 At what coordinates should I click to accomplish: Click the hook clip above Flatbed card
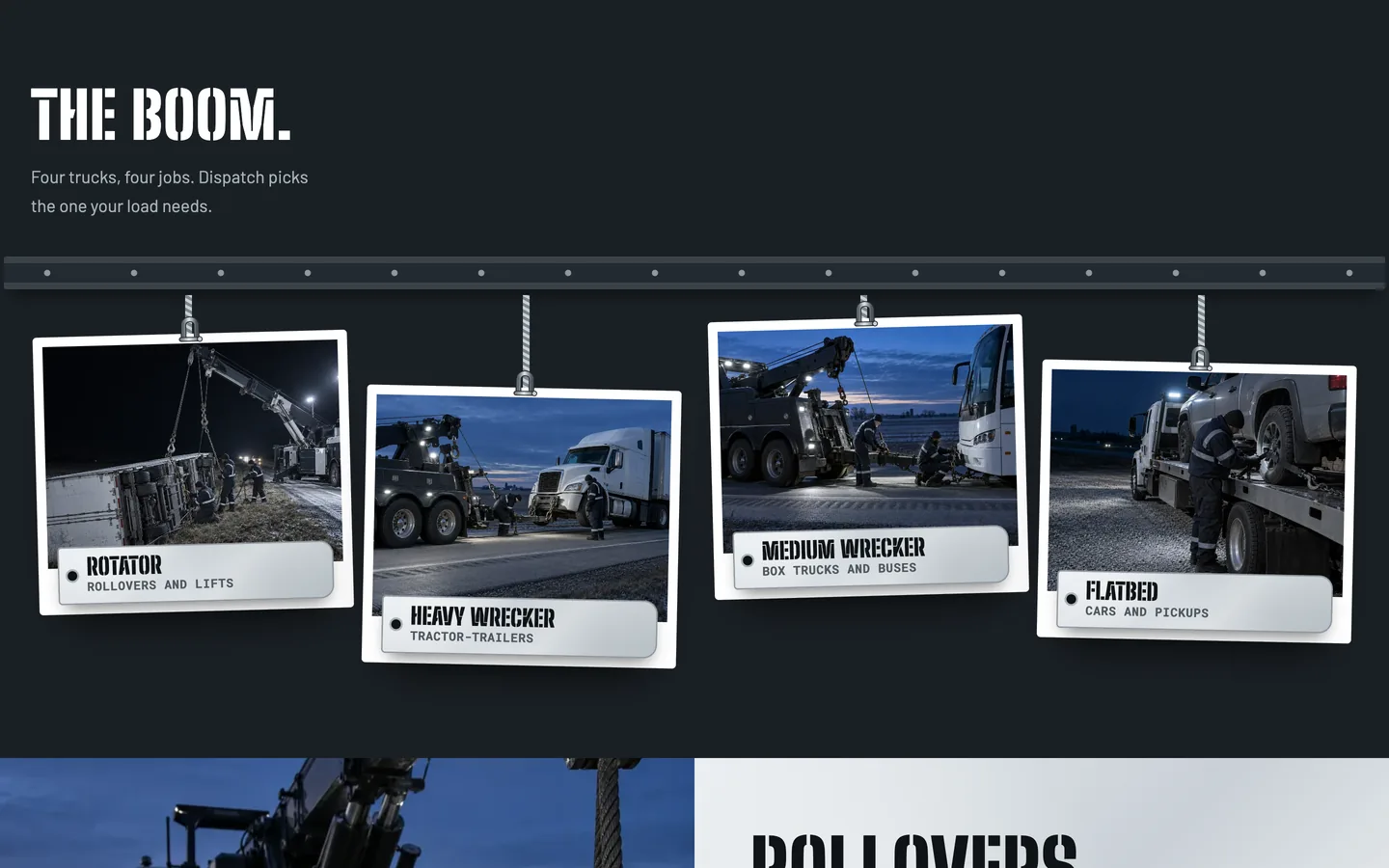click(1200, 358)
